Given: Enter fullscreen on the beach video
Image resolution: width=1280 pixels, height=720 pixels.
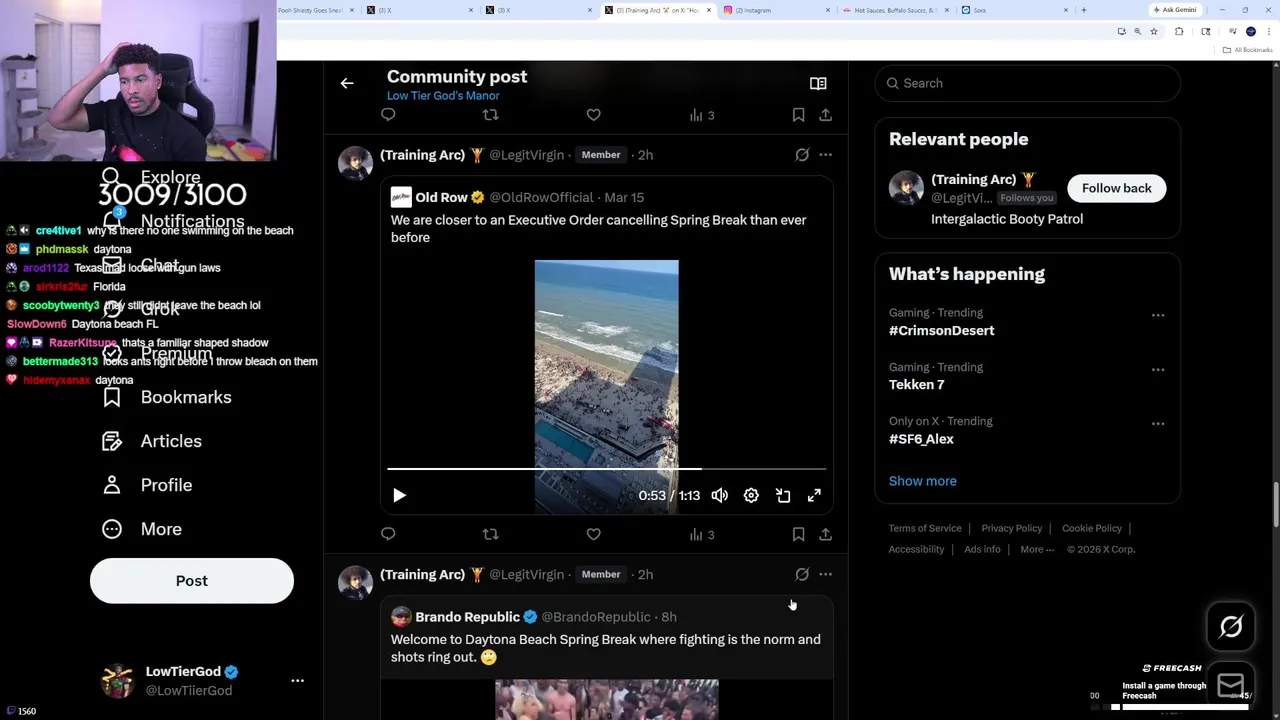Looking at the screenshot, I should (x=814, y=495).
